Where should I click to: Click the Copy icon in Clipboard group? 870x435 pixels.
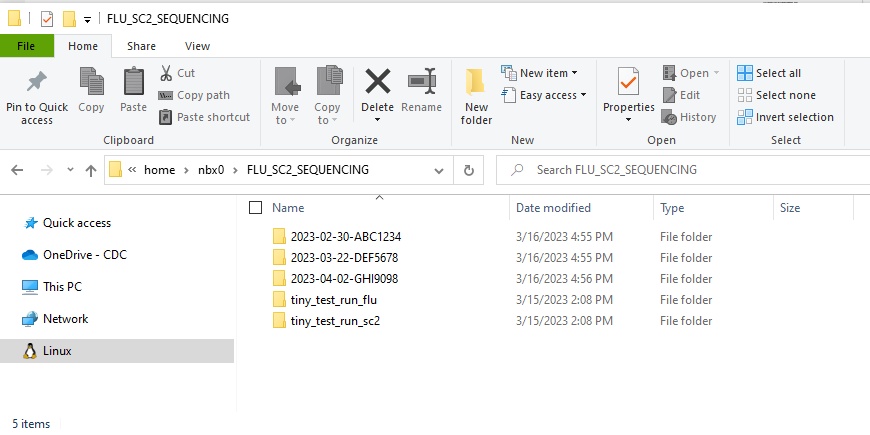coord(91,83)
